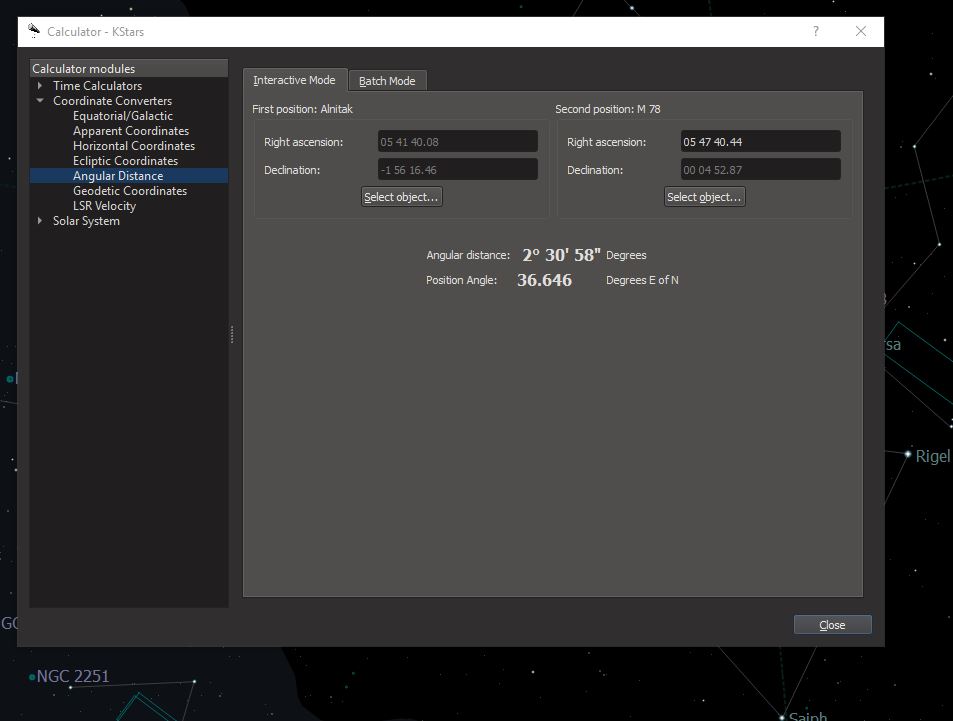Click the splitter handle between panels
This screenshot has height=721, width=953.
click(232, 334)
